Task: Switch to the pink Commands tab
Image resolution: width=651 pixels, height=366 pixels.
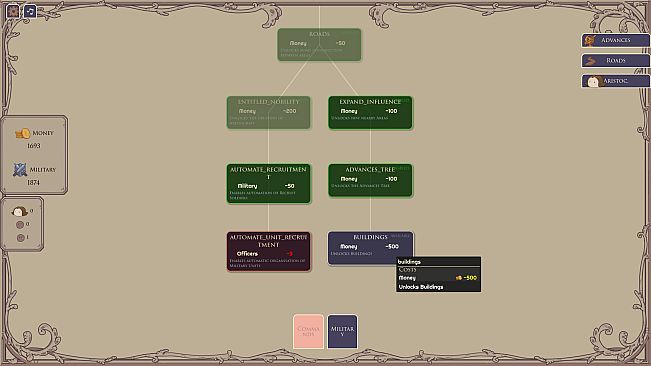Action: click(x=308, y=332)
